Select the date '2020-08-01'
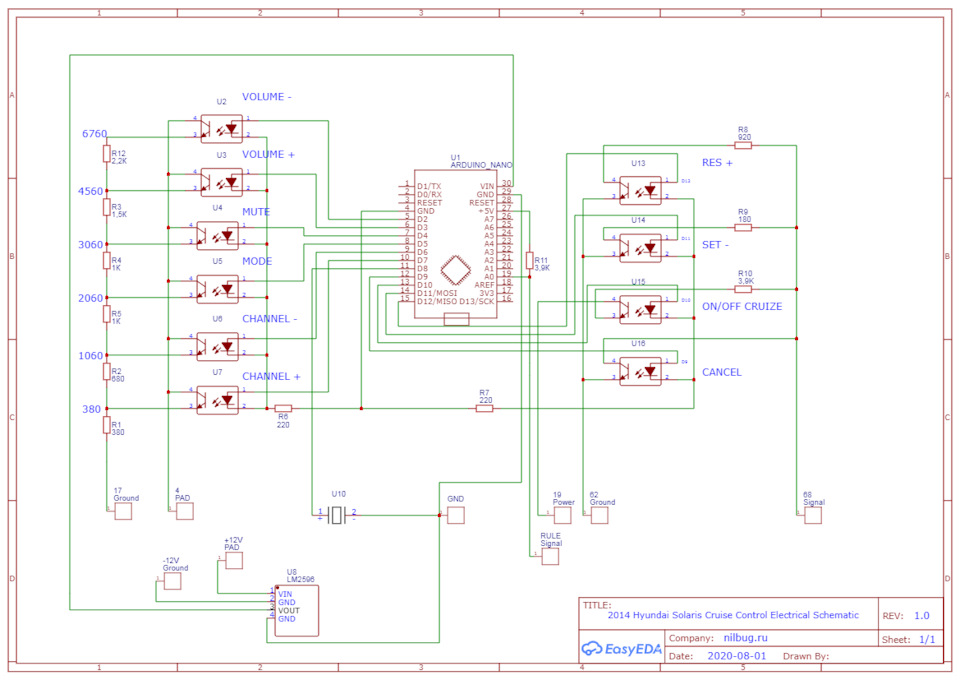Screen dimensions: 960x680 pyautogui.click(x=737, y=656)
